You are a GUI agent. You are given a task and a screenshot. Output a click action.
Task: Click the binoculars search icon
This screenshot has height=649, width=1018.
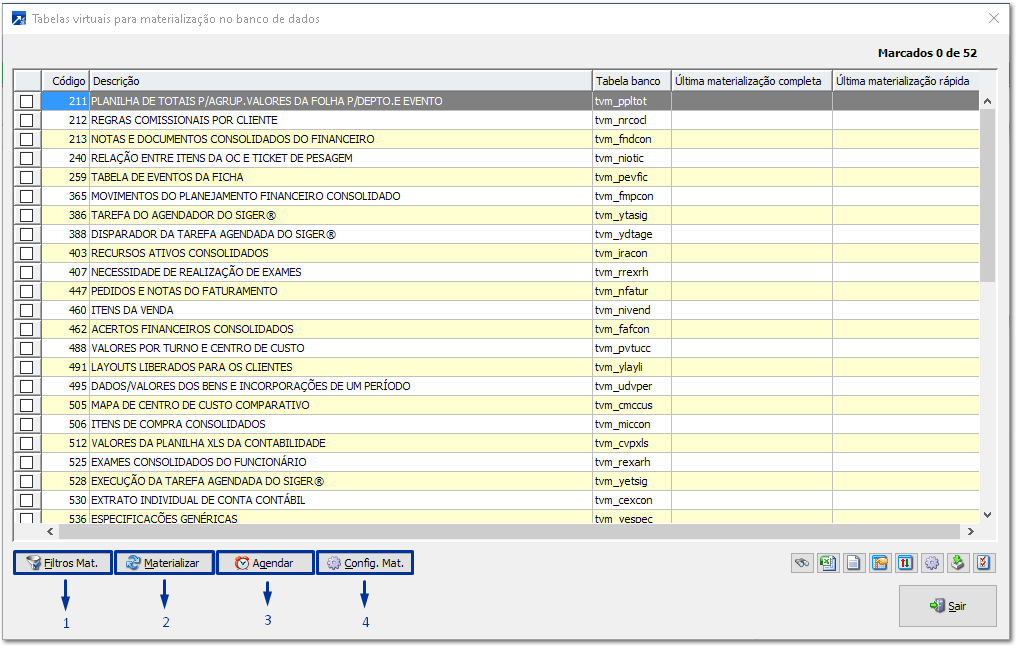pos(802,563)
